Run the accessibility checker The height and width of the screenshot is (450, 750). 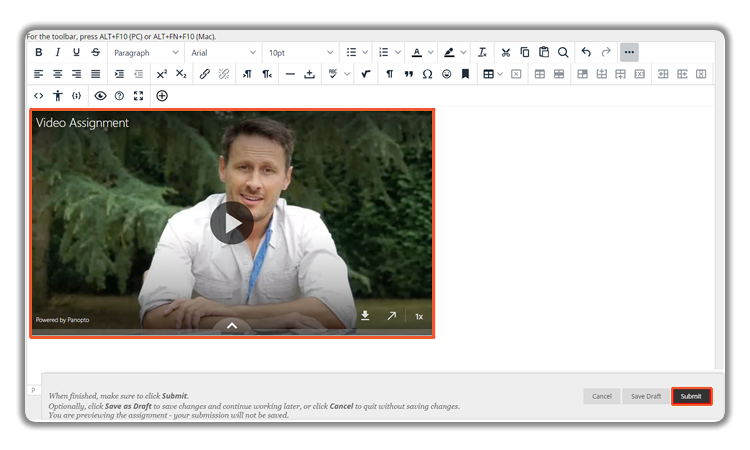(x=58, y=96)
